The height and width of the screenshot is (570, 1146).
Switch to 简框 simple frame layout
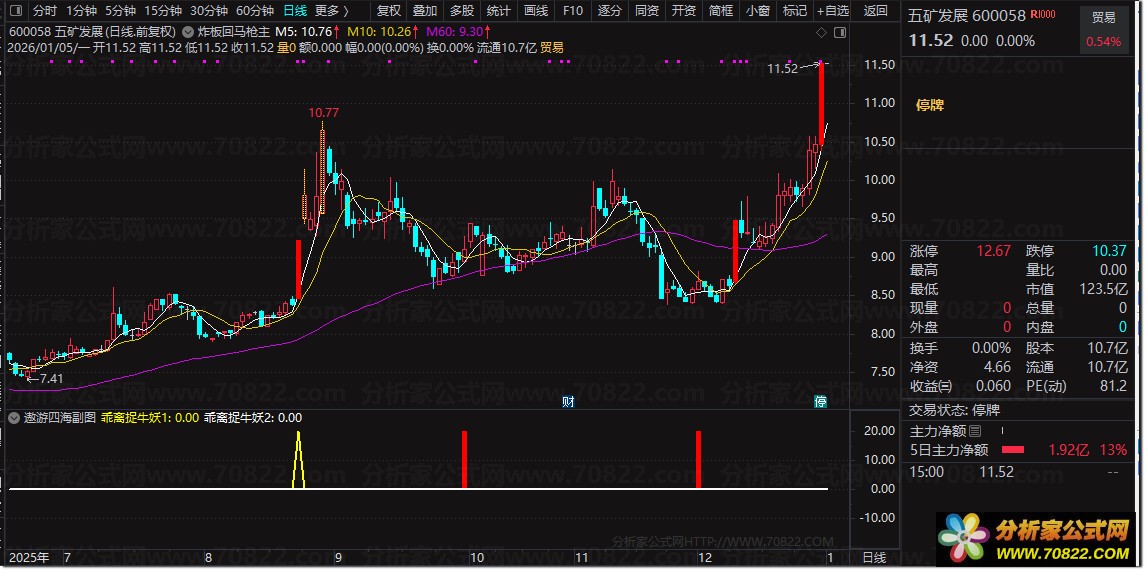point(721,11)
